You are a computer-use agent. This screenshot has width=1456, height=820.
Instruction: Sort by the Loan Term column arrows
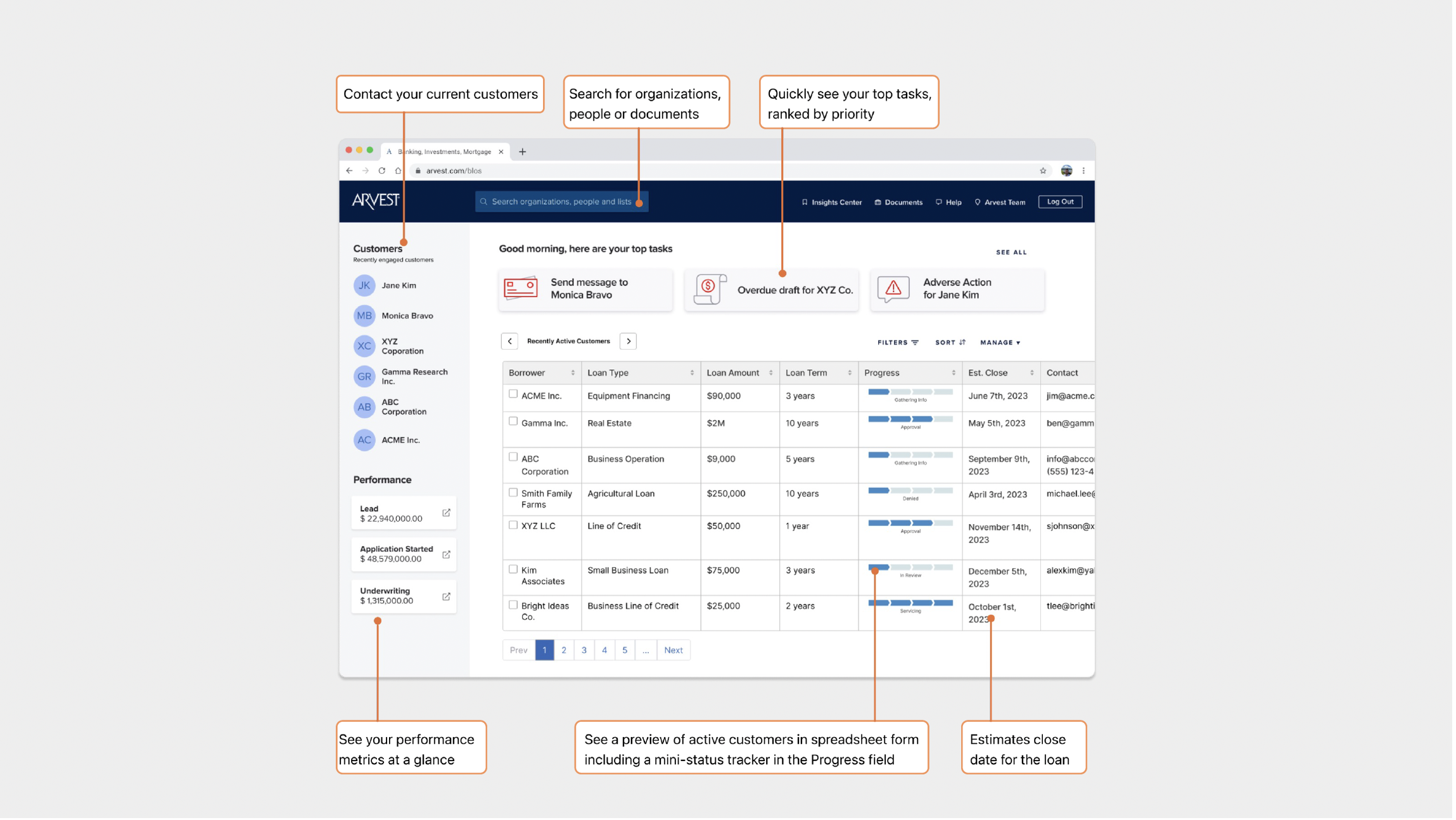tap(850, 373)
